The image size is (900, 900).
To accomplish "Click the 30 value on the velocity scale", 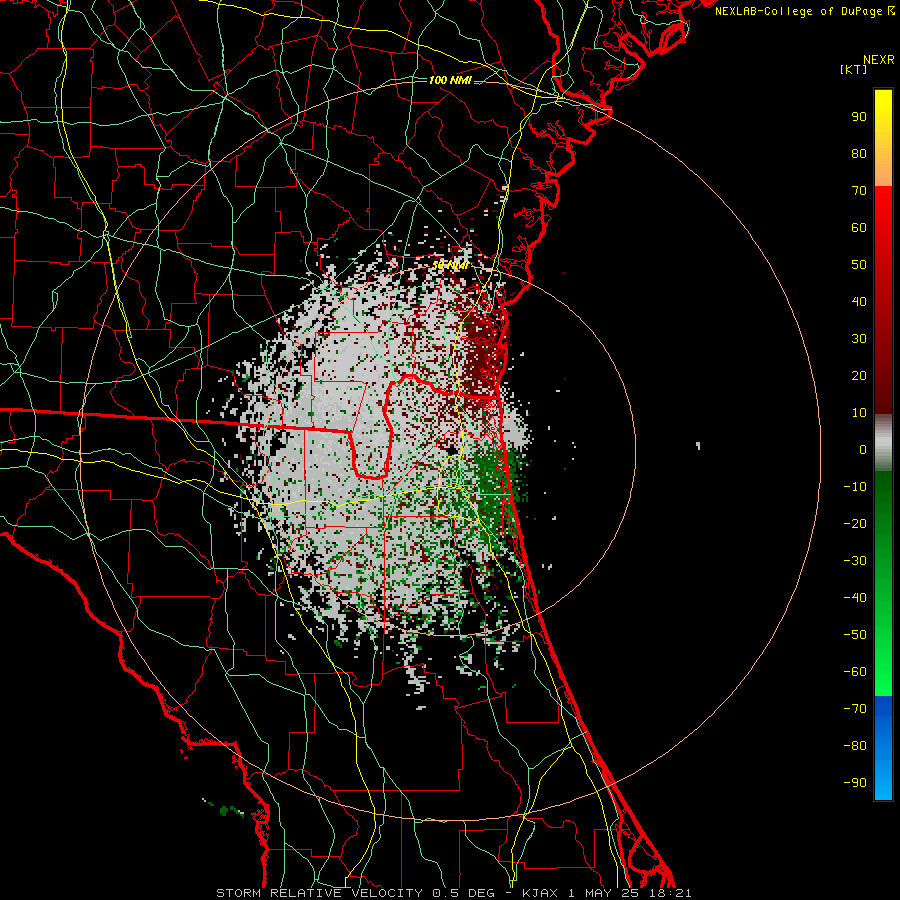I will point(859,339).
